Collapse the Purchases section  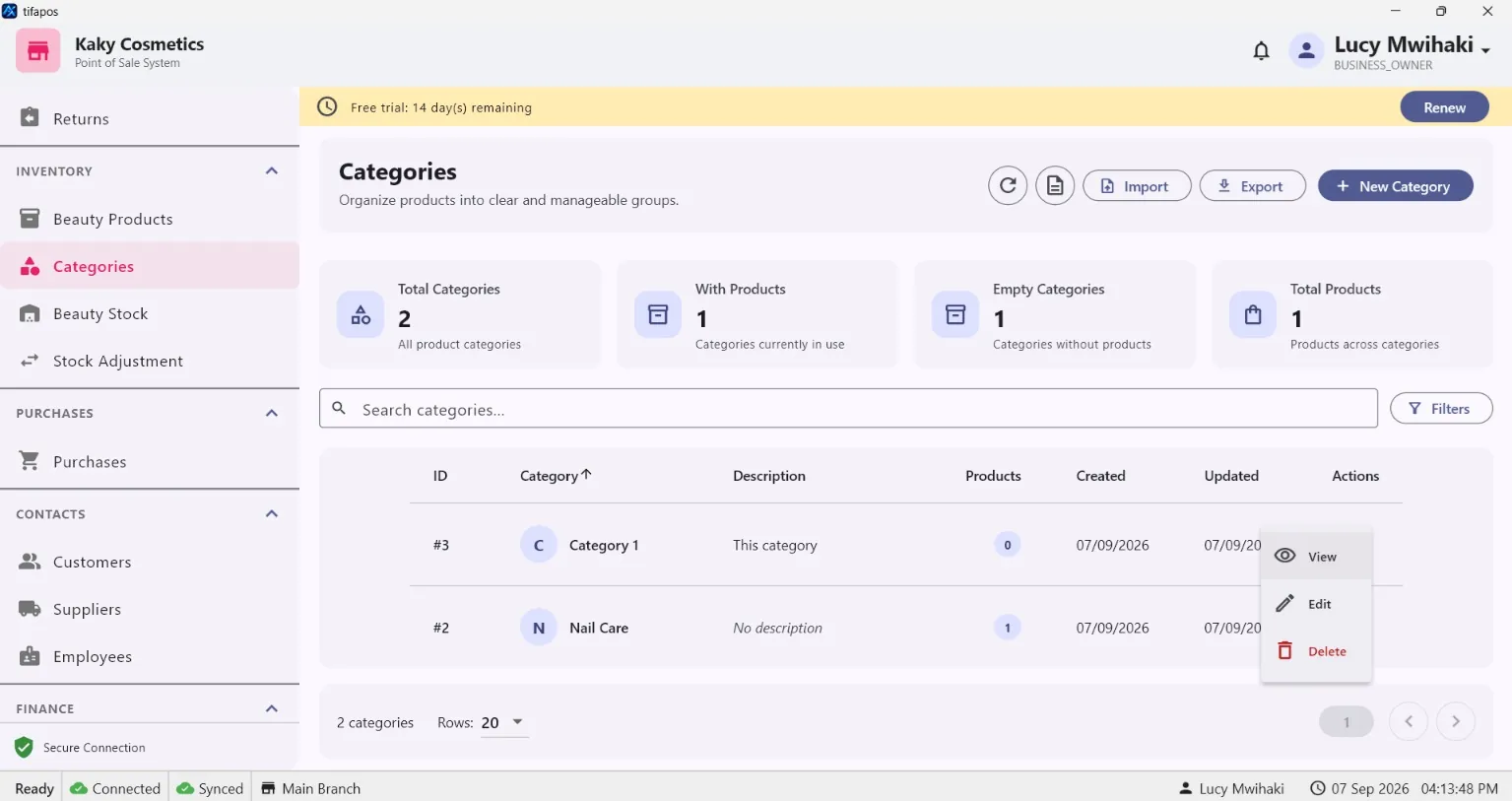click(x=272, y=413)
